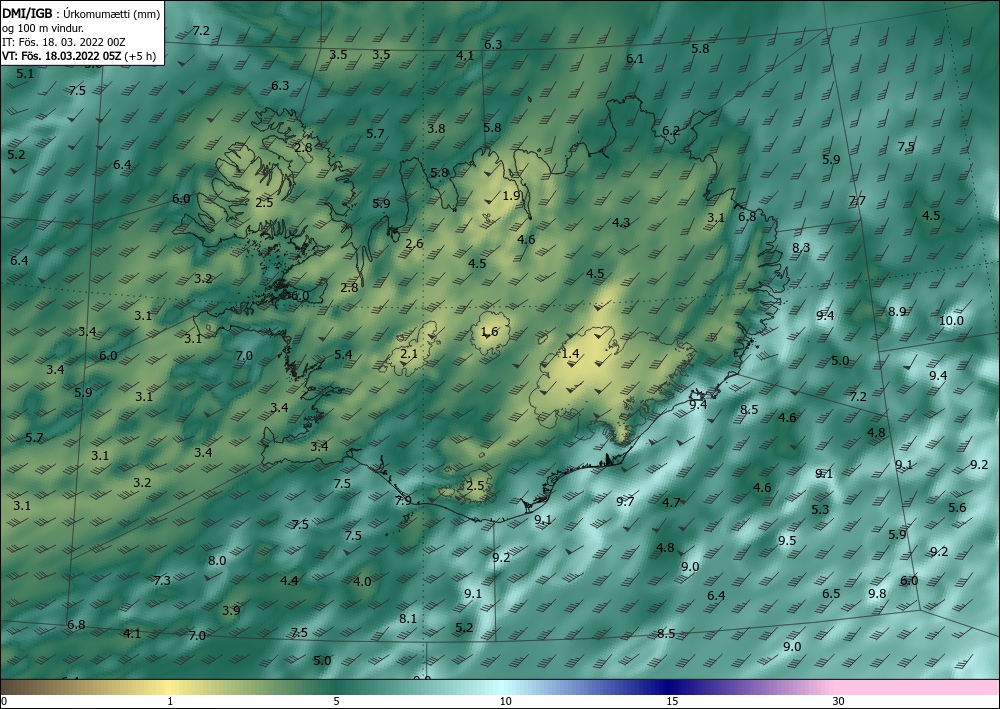
Task: Click the map value 9.7
Action: (625, 502)
